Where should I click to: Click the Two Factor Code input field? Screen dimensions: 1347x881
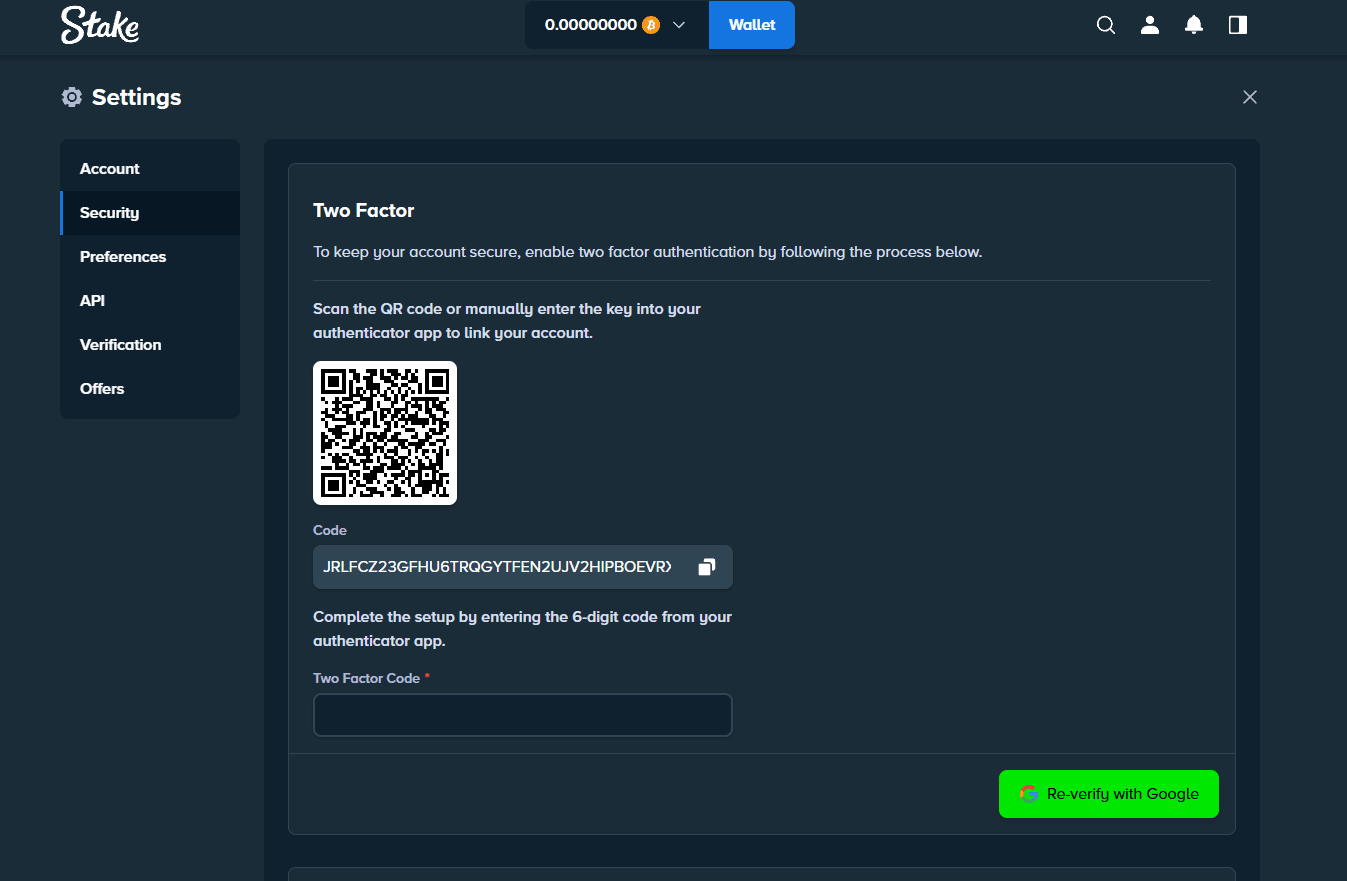522,714
